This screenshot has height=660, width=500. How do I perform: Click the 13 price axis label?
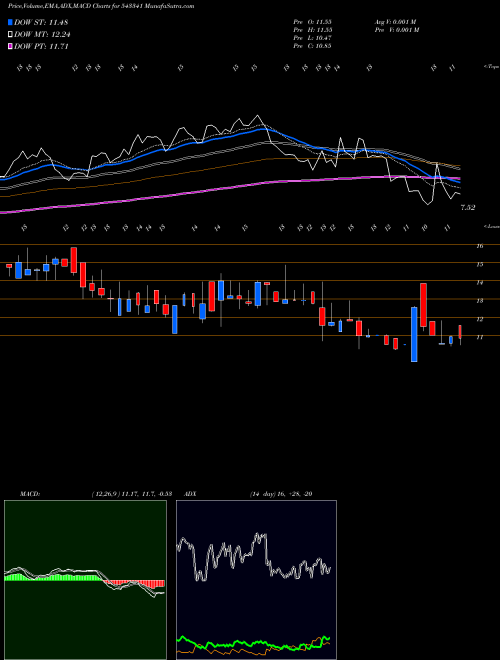pos(479,301)
